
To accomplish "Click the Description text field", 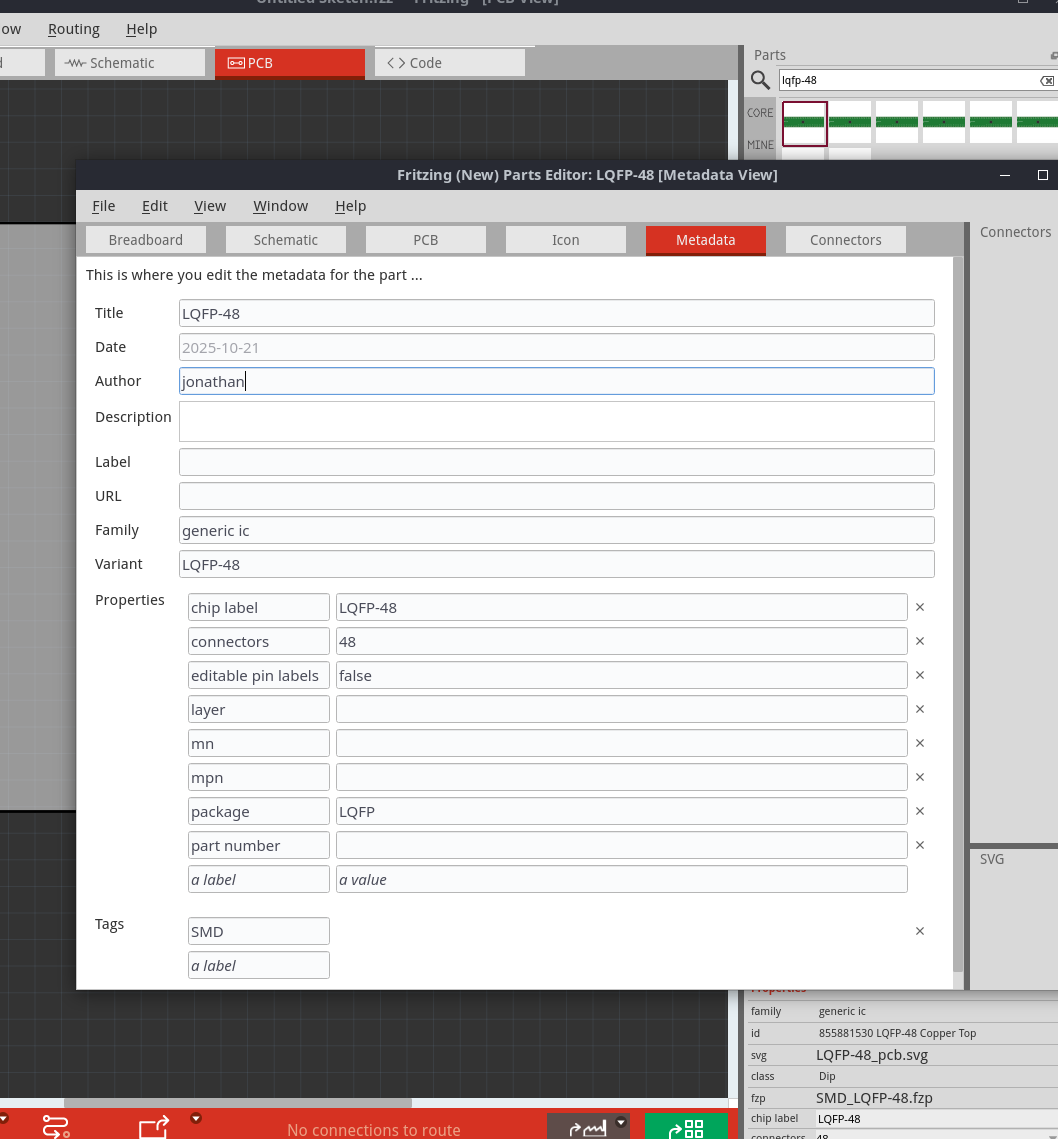I will [x=556, y=421].
